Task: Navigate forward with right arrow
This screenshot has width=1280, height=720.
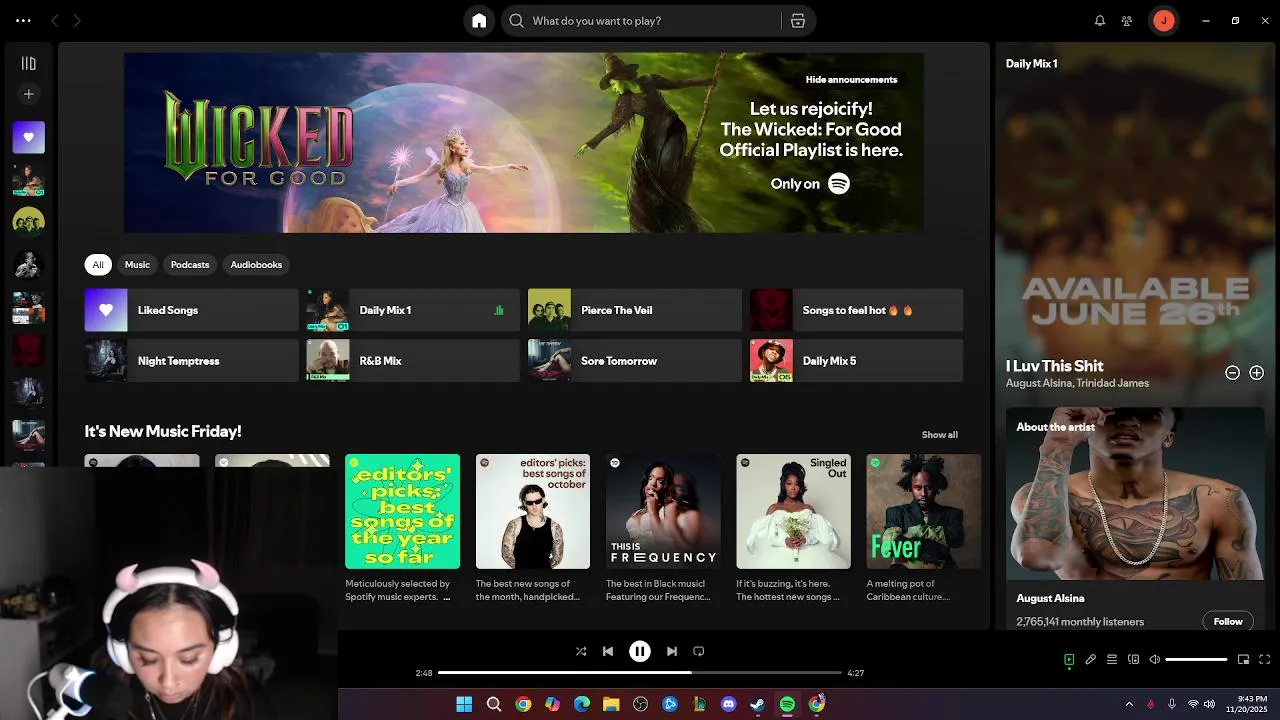Action: (x=77, y=20)
